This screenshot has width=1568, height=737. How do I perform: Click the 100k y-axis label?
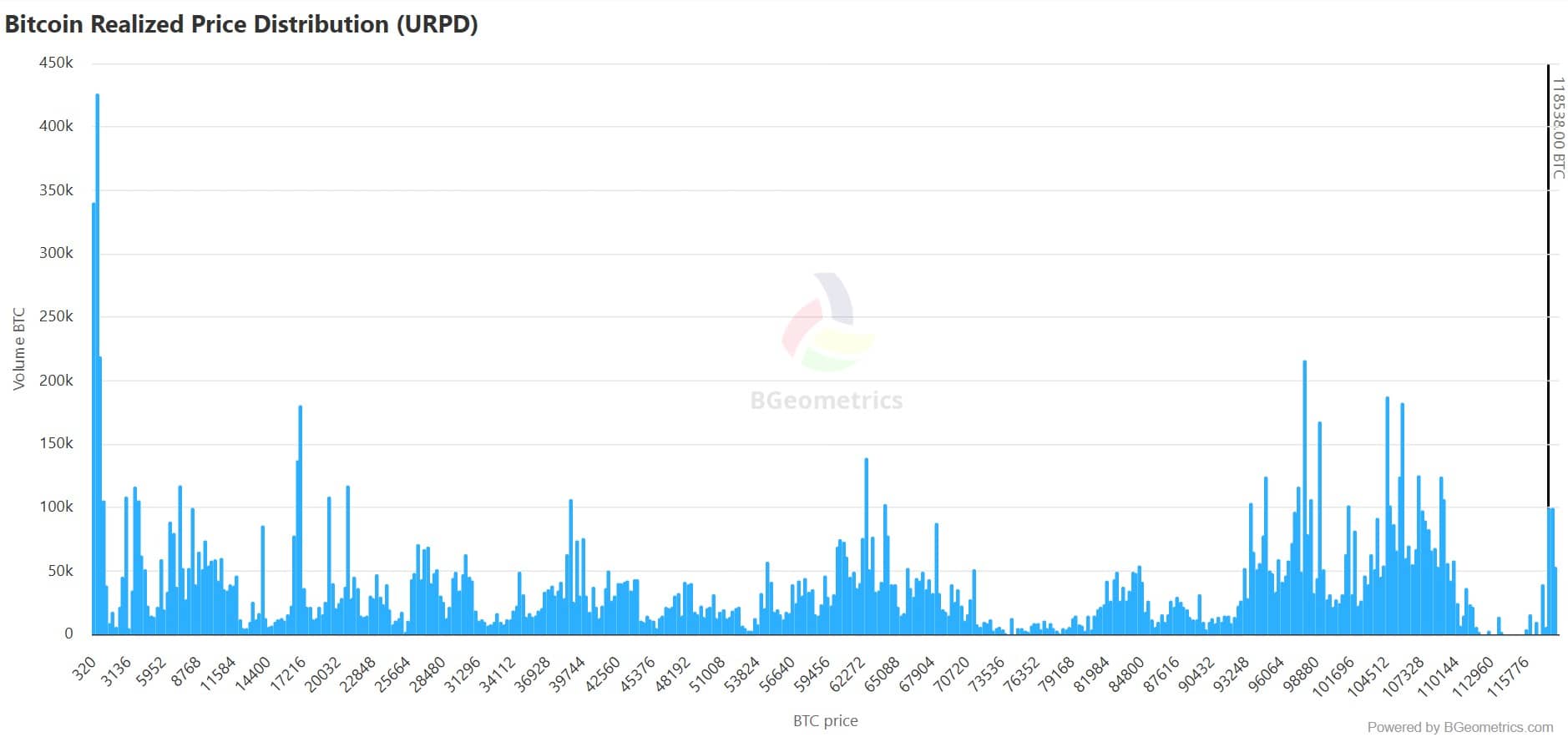coord(56,507)
